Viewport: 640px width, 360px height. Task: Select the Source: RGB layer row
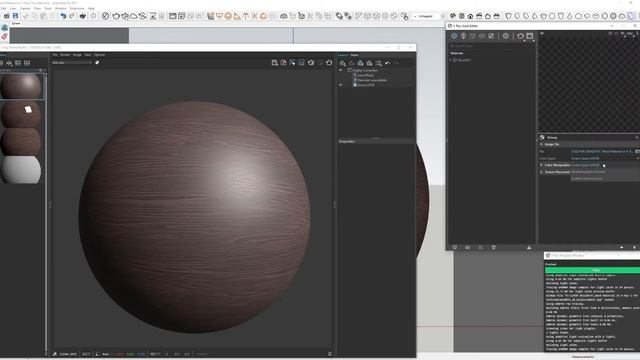(x=375, y=85)
